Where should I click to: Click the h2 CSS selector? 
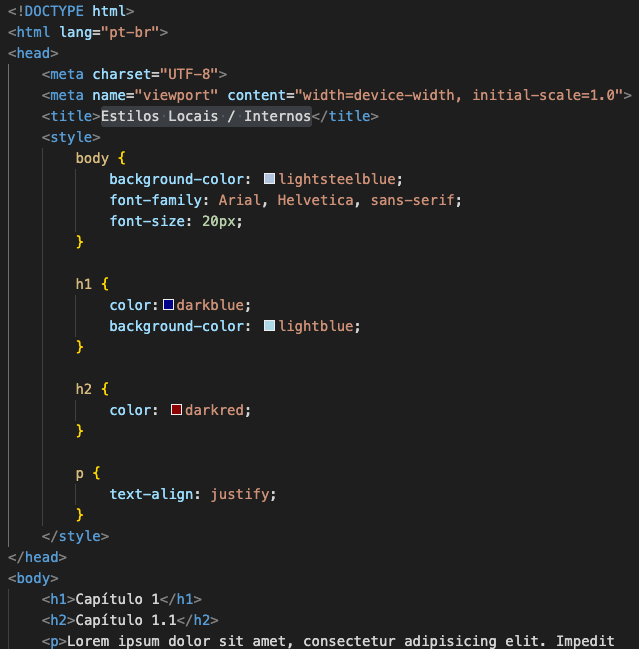[84, 389]
